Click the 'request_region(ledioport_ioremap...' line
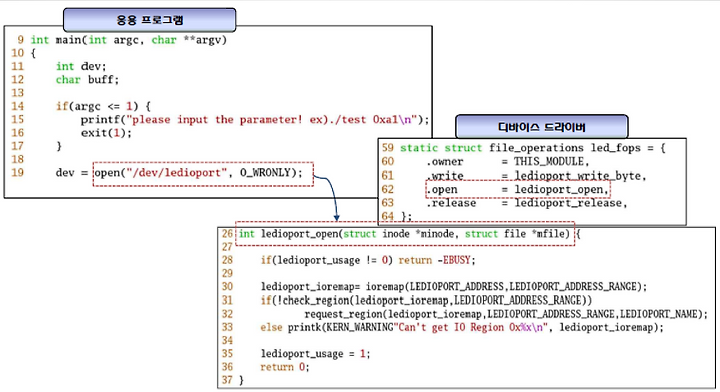Screen dimensions: 720x392 (506, 314)
